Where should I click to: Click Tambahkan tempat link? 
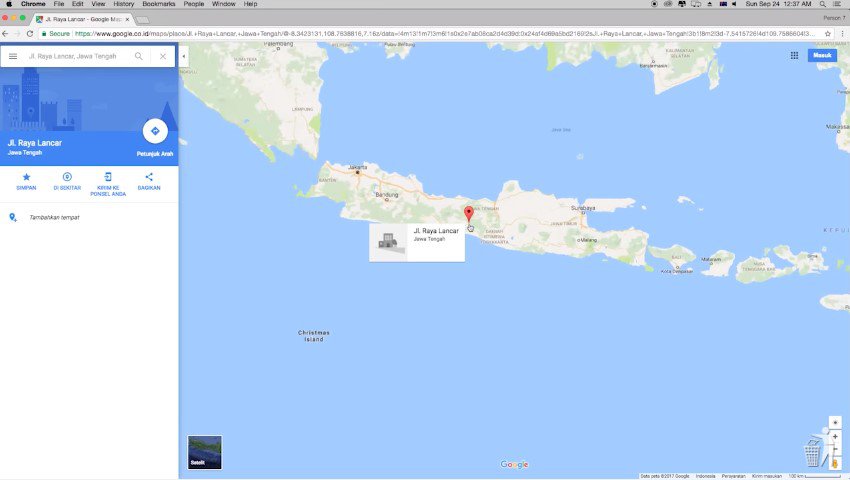click(54, 217)
